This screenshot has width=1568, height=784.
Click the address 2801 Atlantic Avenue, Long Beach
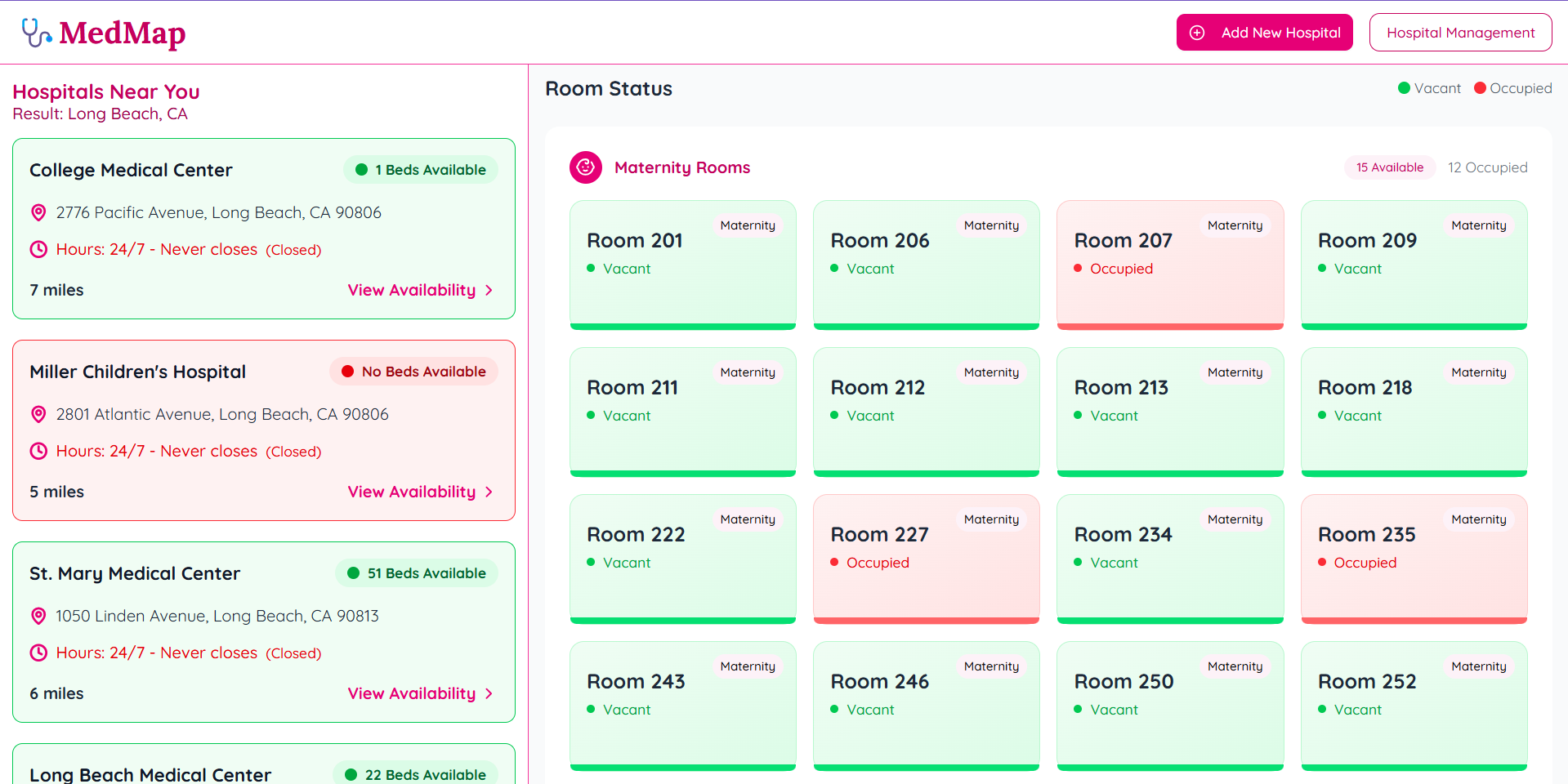tap(222, 414)
